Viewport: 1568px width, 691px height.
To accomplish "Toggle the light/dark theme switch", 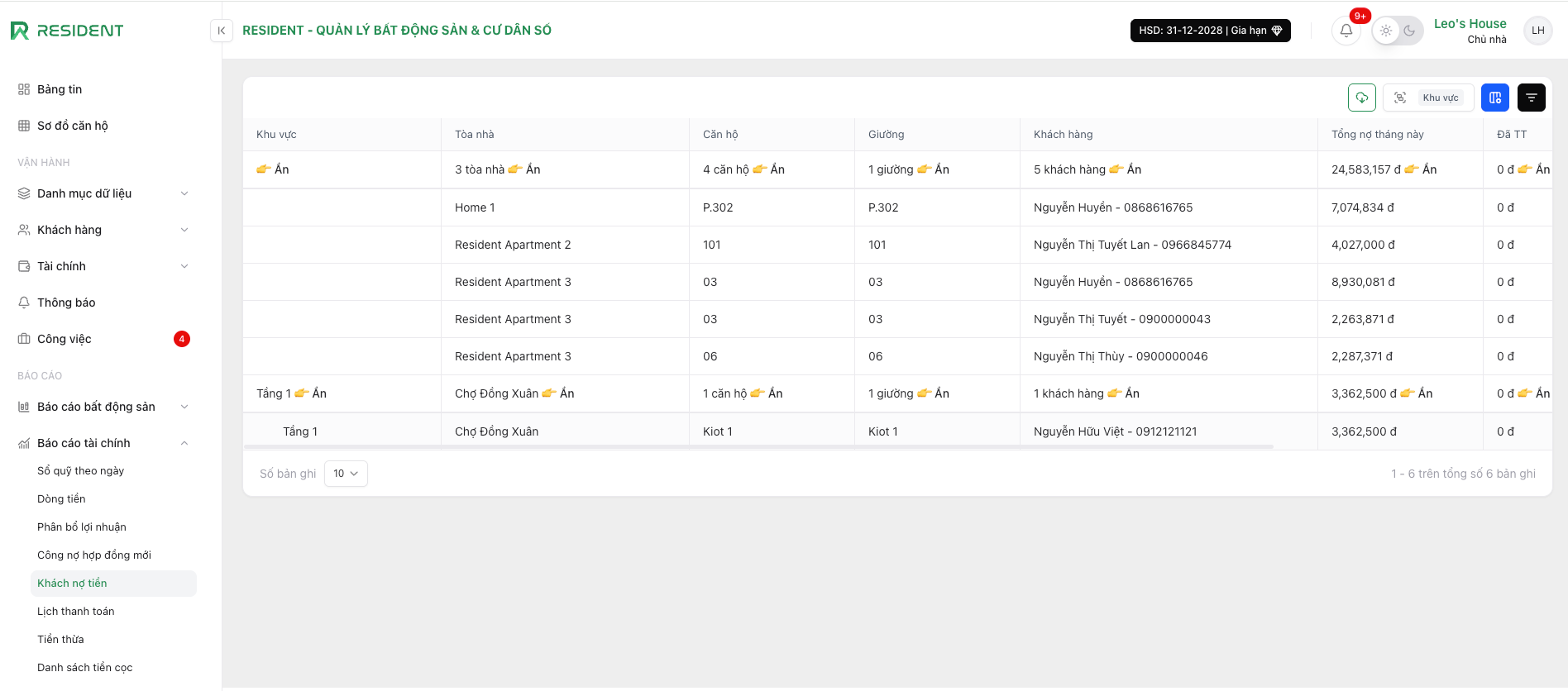I will (x=1398, y=31).
